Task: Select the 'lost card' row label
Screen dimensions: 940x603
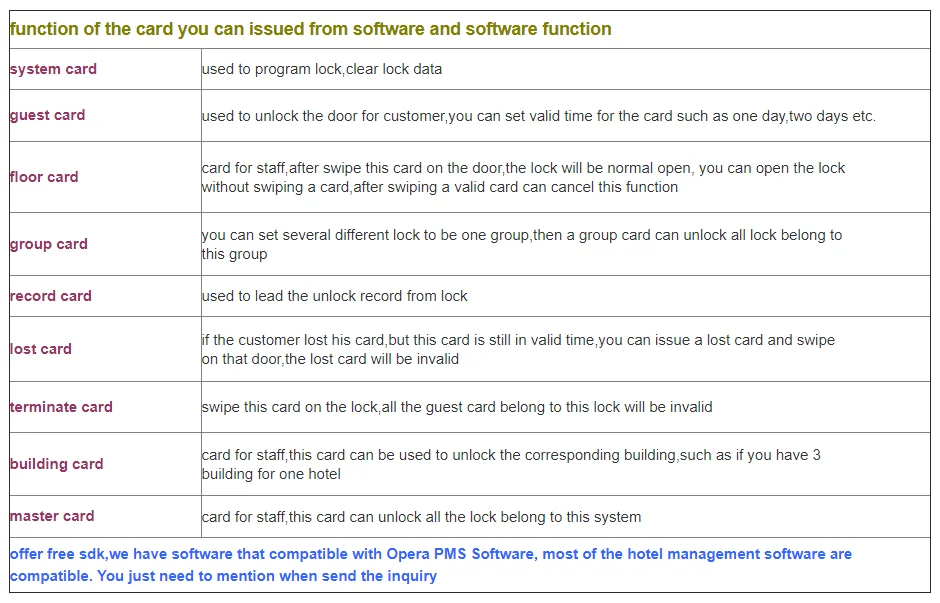Action: tap(41, 349)
